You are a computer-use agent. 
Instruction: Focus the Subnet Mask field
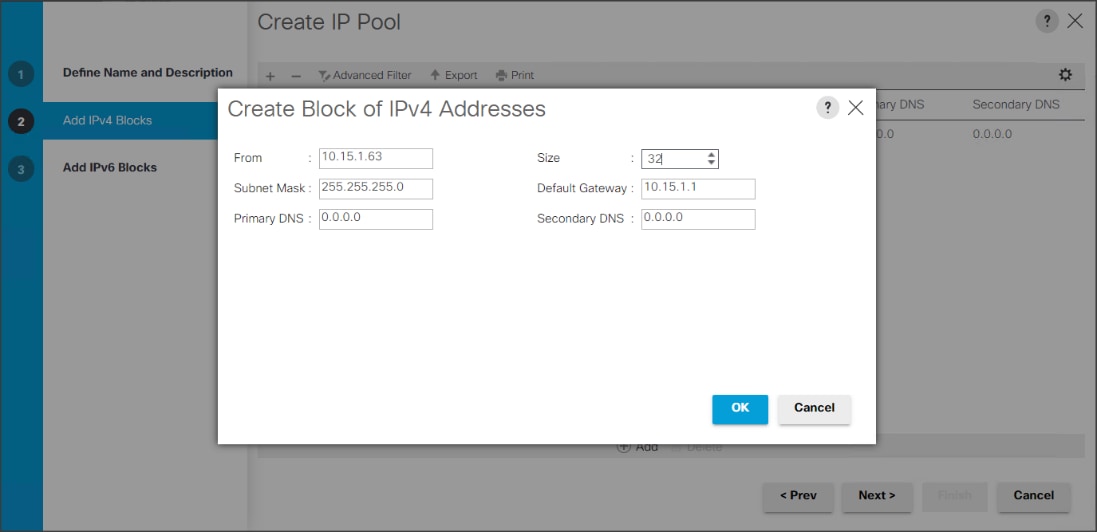(x=376, y=189)
